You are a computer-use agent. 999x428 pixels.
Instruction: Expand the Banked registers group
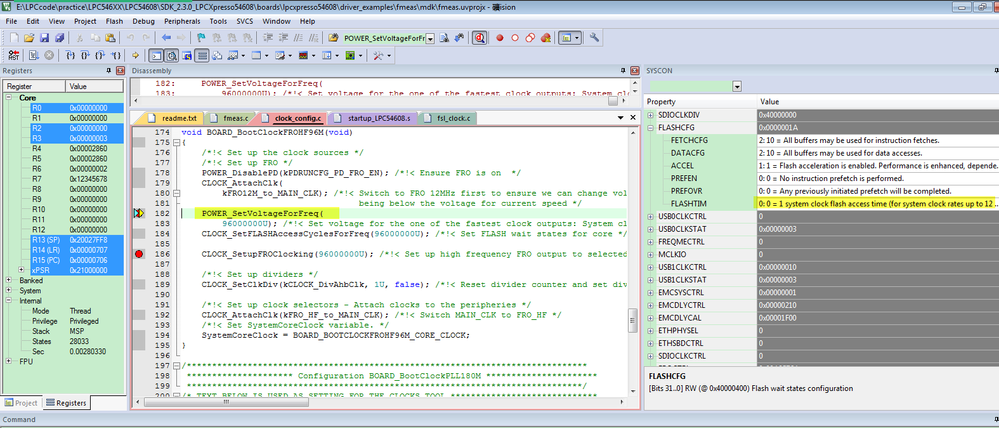point(10,280)
